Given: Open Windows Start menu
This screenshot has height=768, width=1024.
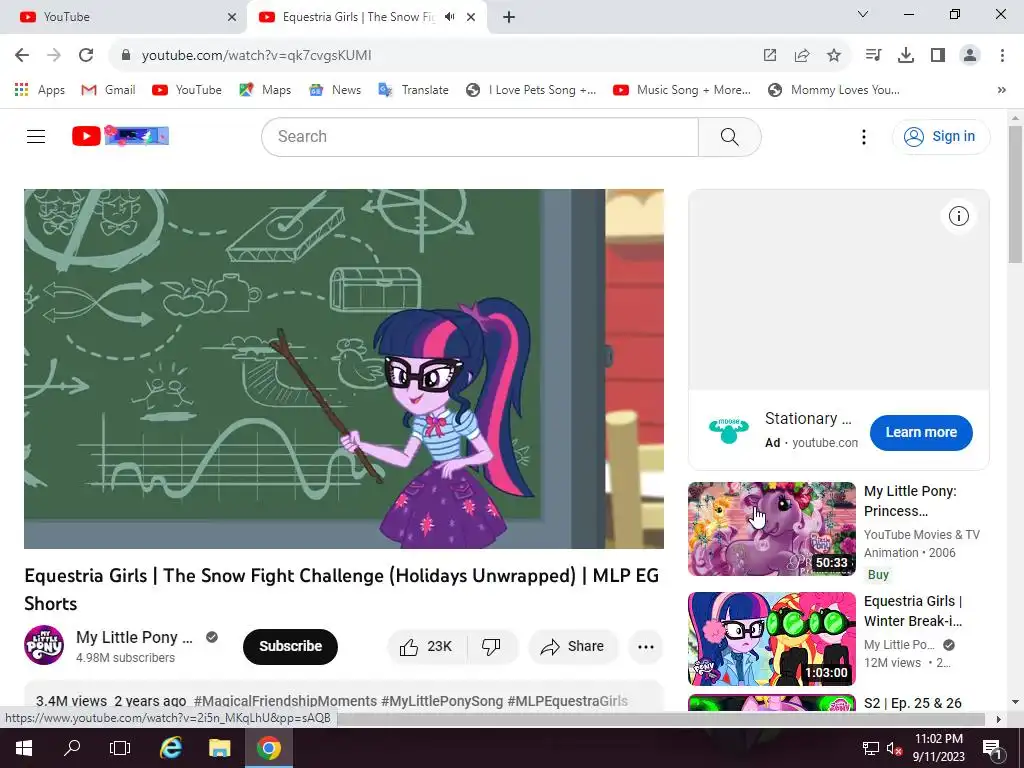Looking at the screenshot, I should (24, 748).
